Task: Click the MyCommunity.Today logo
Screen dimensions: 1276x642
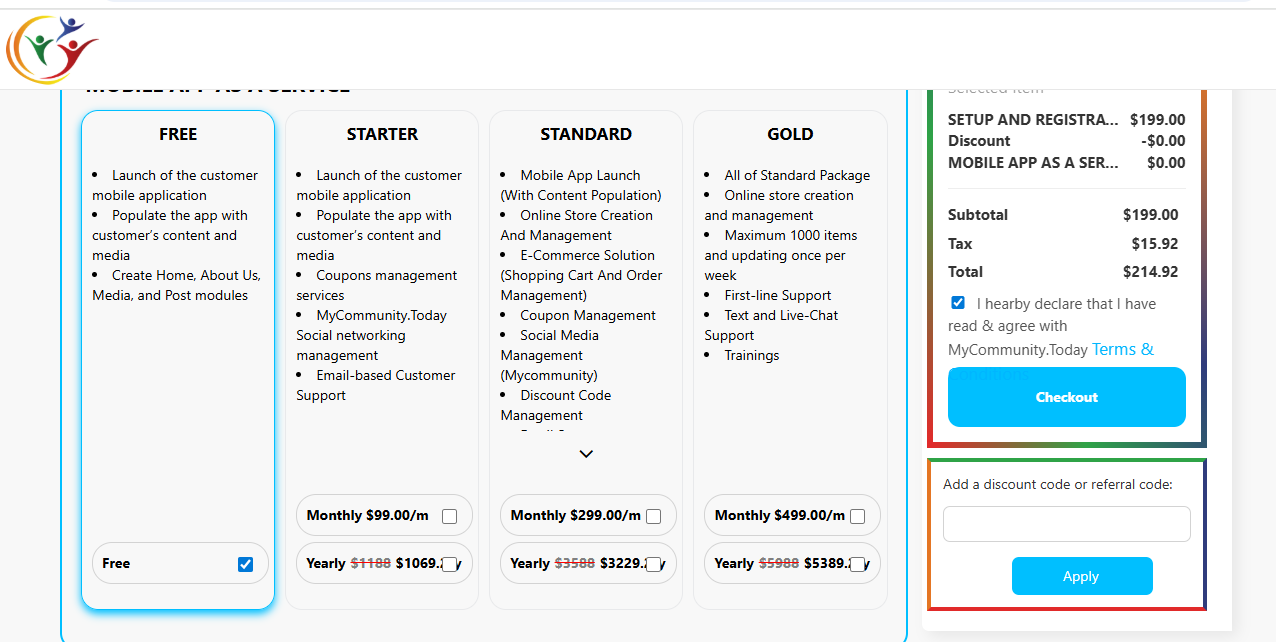Action: 52,49
